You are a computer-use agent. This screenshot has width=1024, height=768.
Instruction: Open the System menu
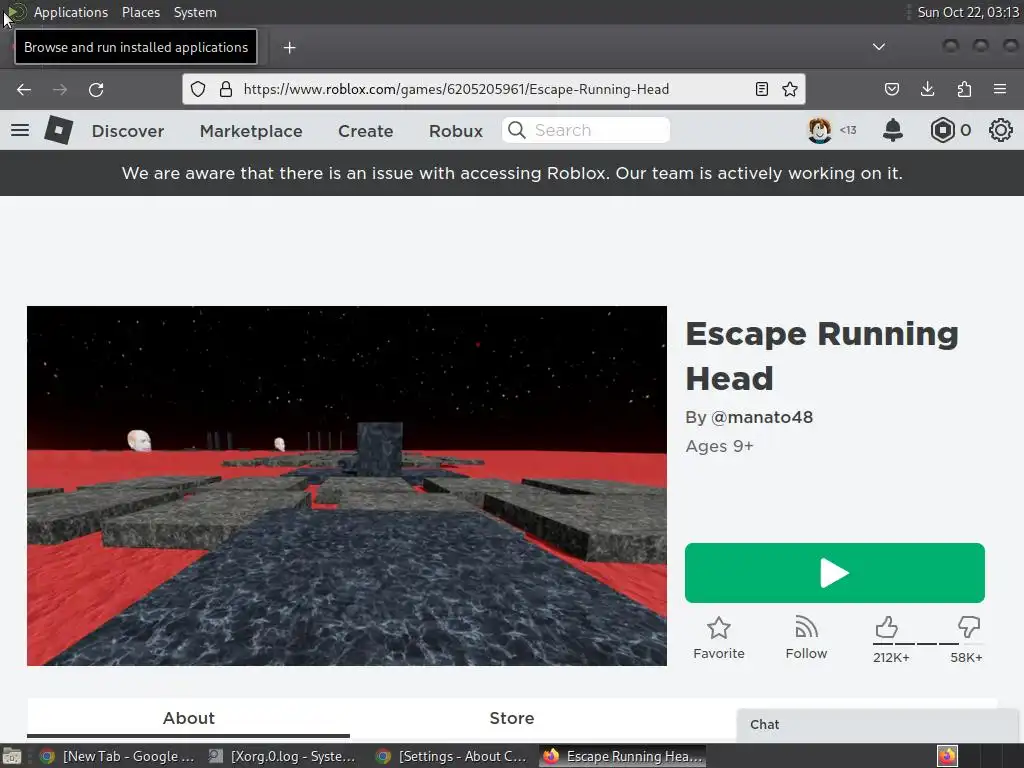tap(195, 12)
